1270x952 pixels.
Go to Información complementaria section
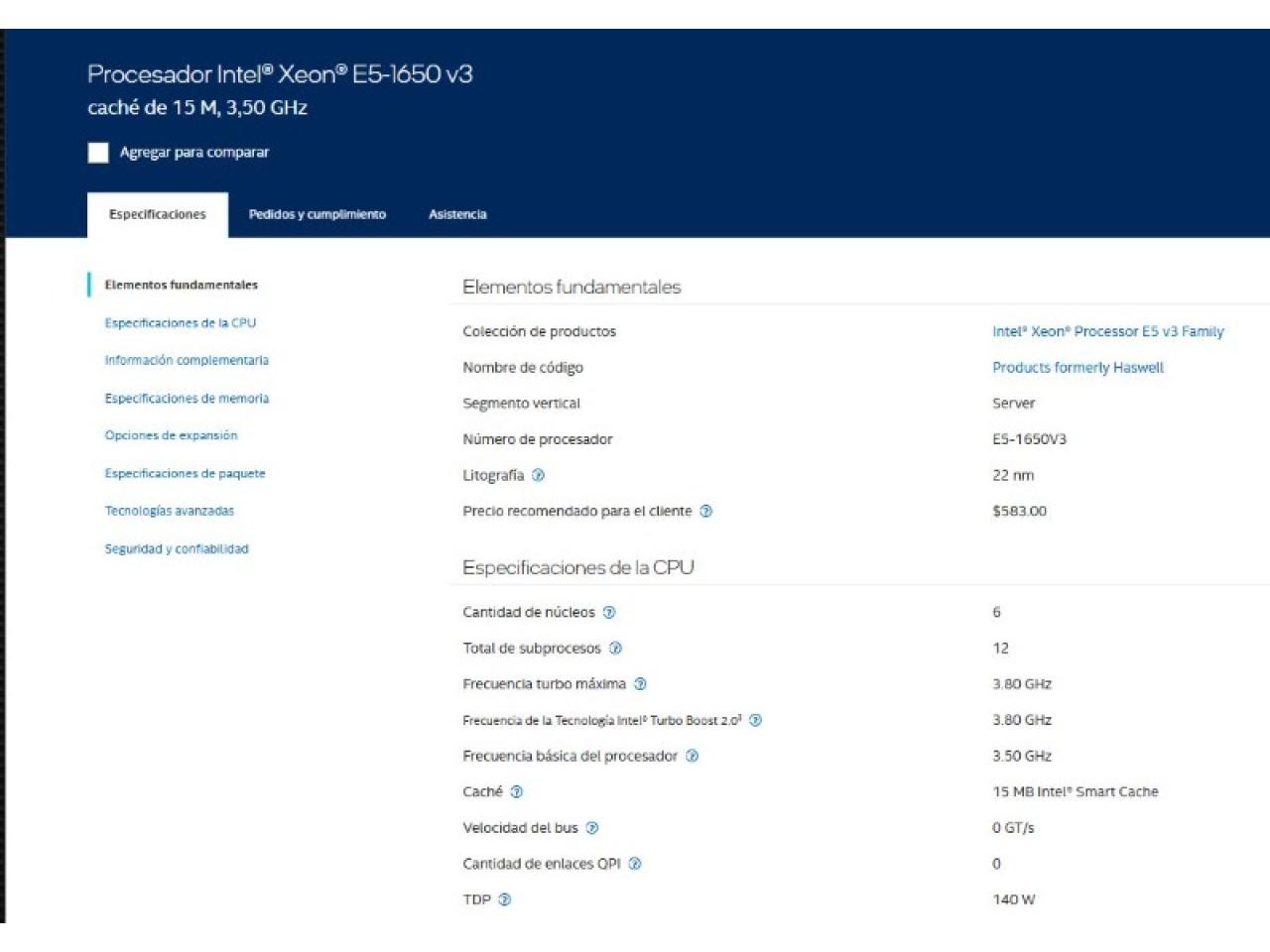[x=187, y=360]
